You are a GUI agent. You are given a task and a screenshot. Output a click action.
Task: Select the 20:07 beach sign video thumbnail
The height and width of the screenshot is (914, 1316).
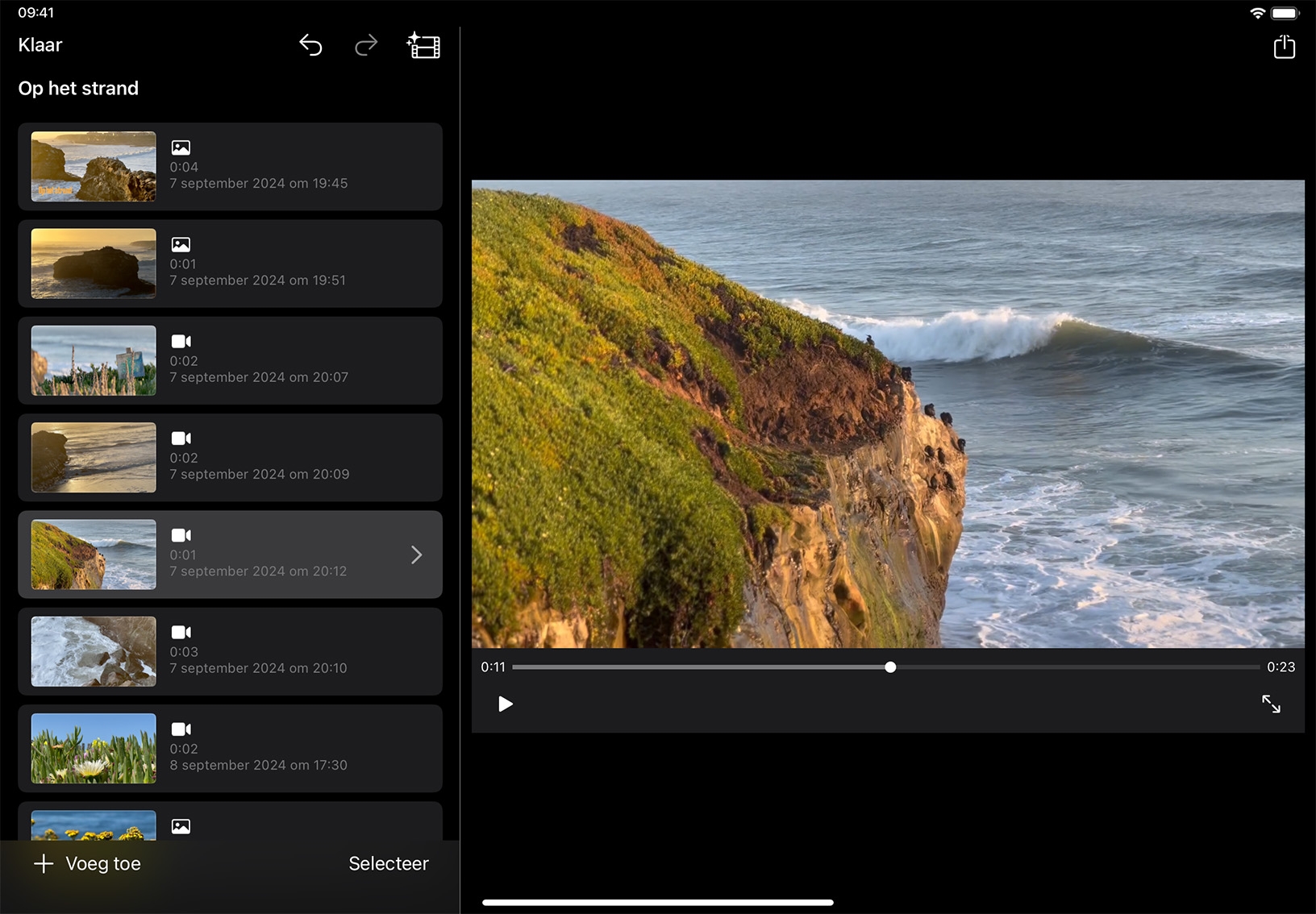[x=94, y=360]
